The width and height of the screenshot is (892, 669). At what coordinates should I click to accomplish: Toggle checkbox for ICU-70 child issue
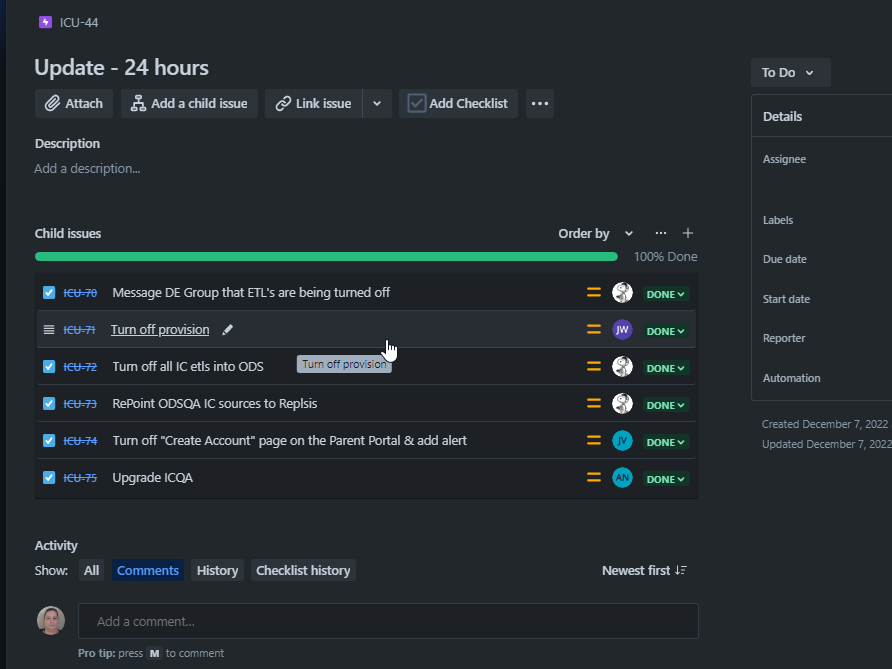(x=49, y=292)
